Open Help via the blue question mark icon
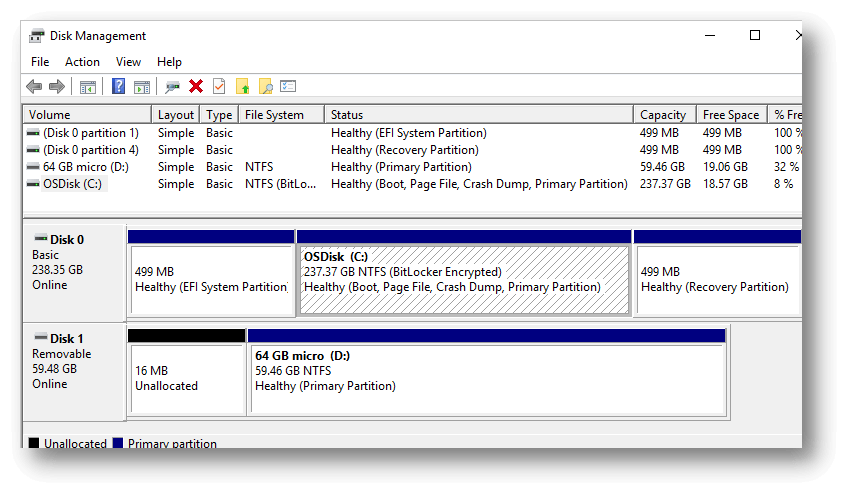This screenshot has width=848, height=495. tap(118, 86)
